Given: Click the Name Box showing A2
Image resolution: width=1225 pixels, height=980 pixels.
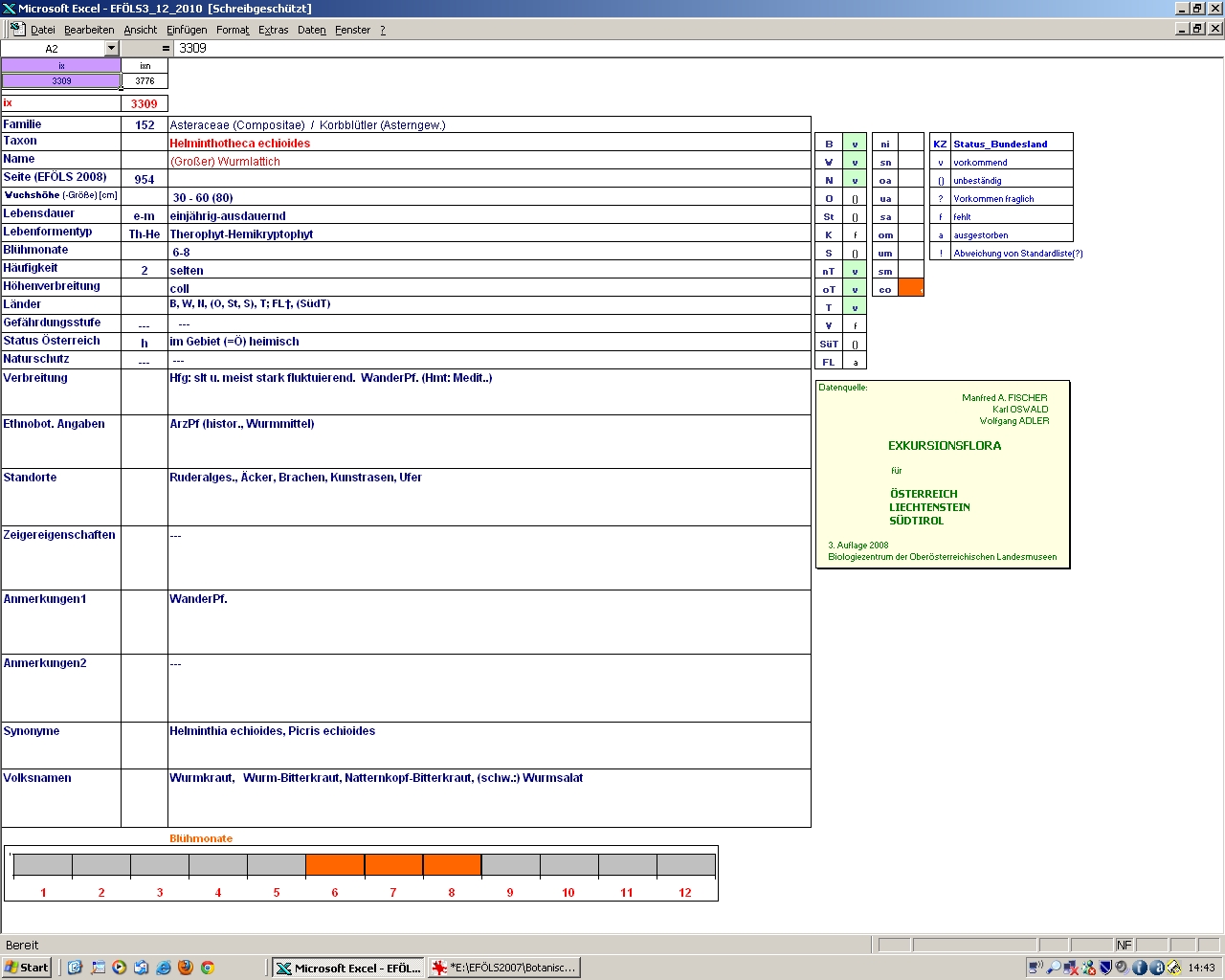Looking at the screenshot, I should click(x=52, y=48).
